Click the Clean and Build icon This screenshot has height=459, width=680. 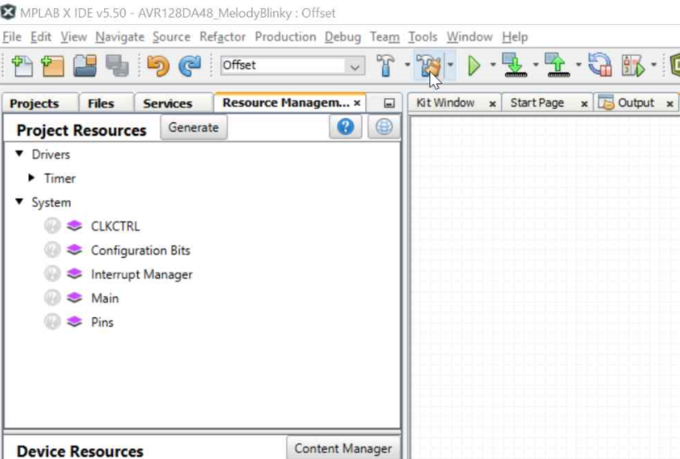click(428, 66)
